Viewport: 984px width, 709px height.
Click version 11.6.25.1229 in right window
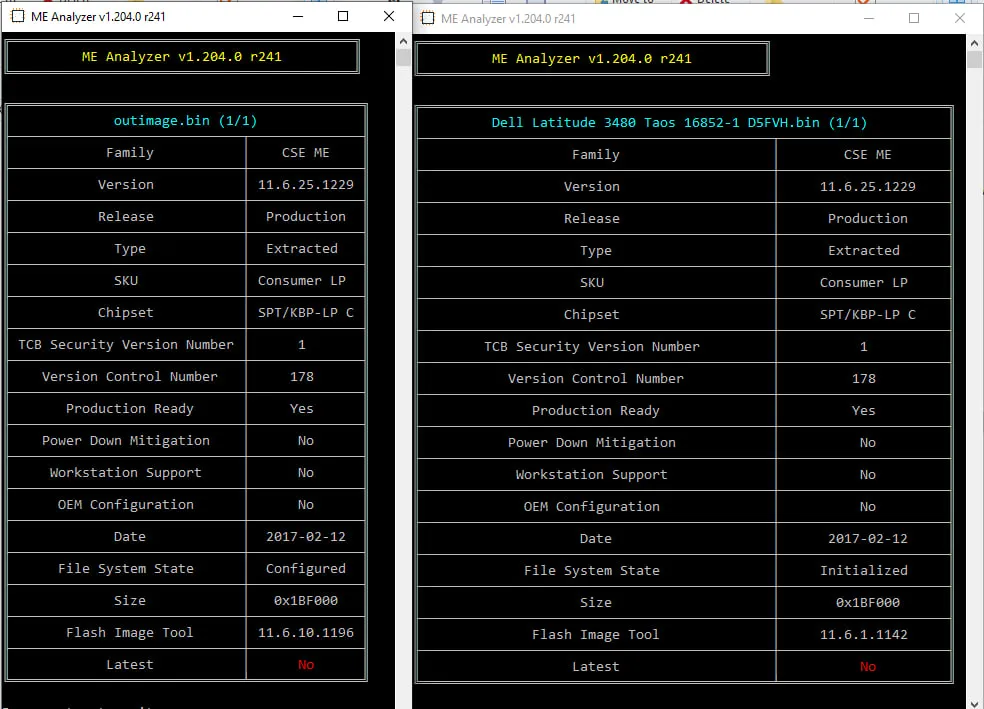click(x=867, y=186)
